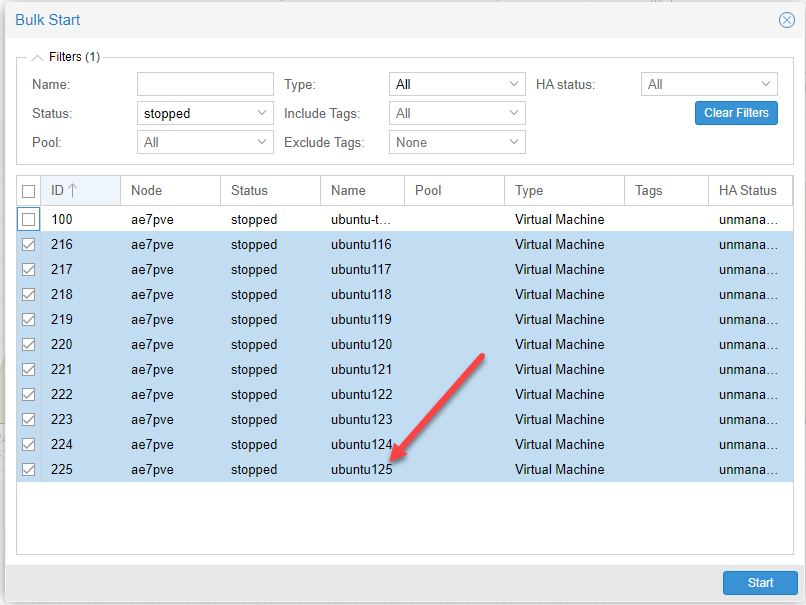Uncheck the box for VM 221
This screenshot has height=605, width=806.
click(x=29, y=370)
